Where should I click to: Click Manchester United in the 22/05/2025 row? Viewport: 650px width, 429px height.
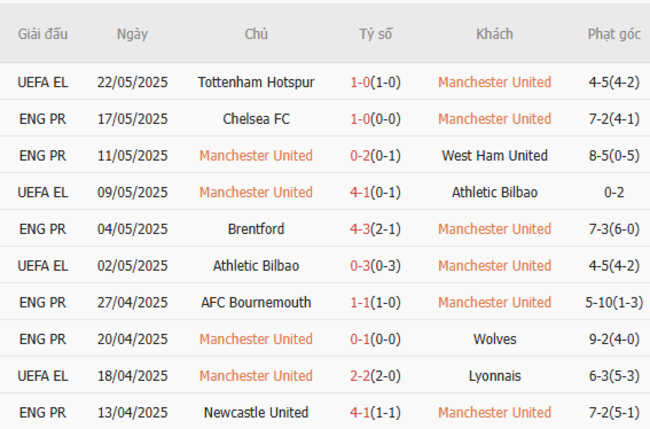(x=494, y=82)
